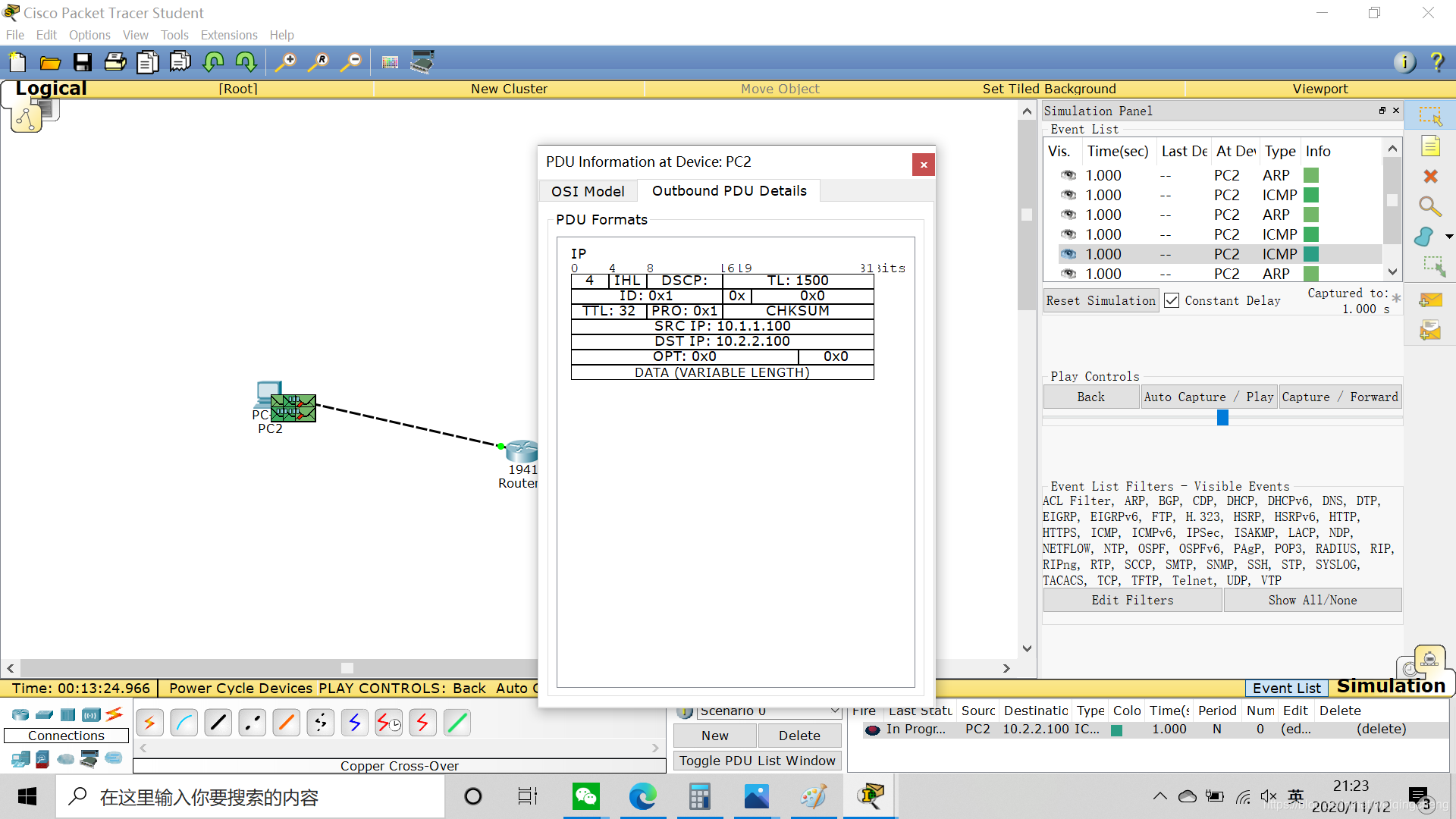Choose the Place Note tool
The width and height of the screenshot is (1456, 819).
coord(1430,146)
